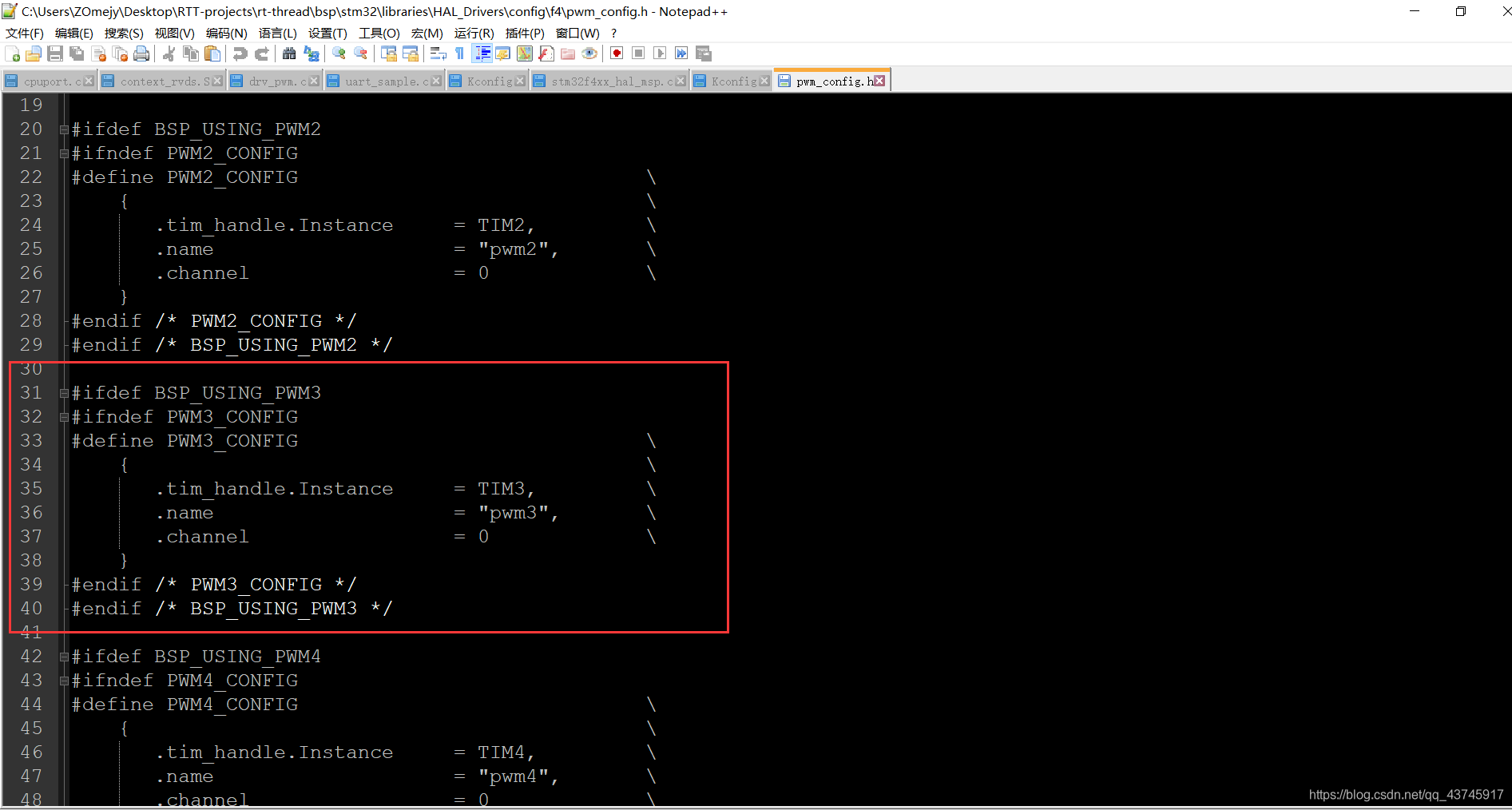This screenshot has height=810, width=1512.
Task: Open the 编辑(E) menu
Action: point(74,33)
